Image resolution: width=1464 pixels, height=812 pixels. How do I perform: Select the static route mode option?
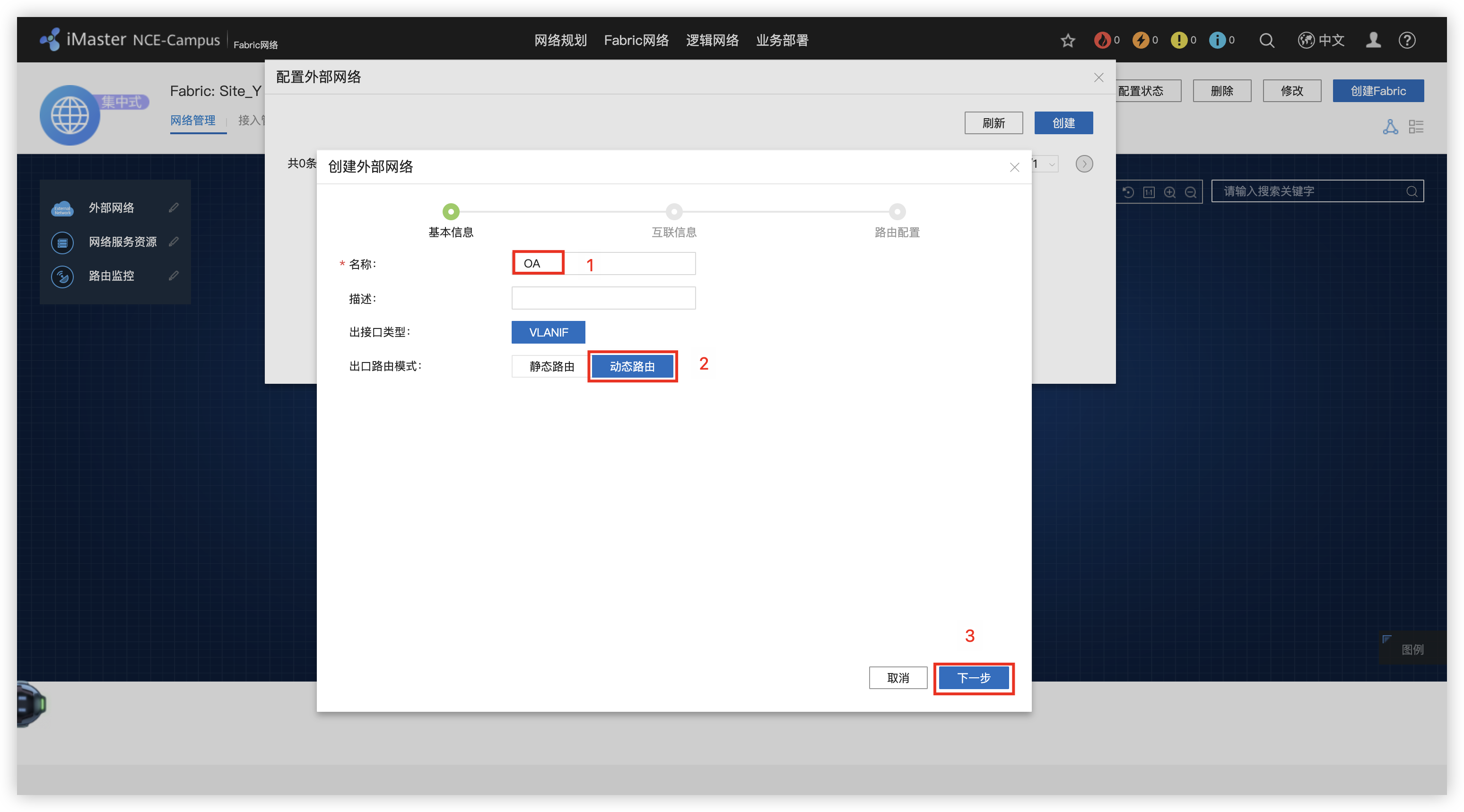551,366
